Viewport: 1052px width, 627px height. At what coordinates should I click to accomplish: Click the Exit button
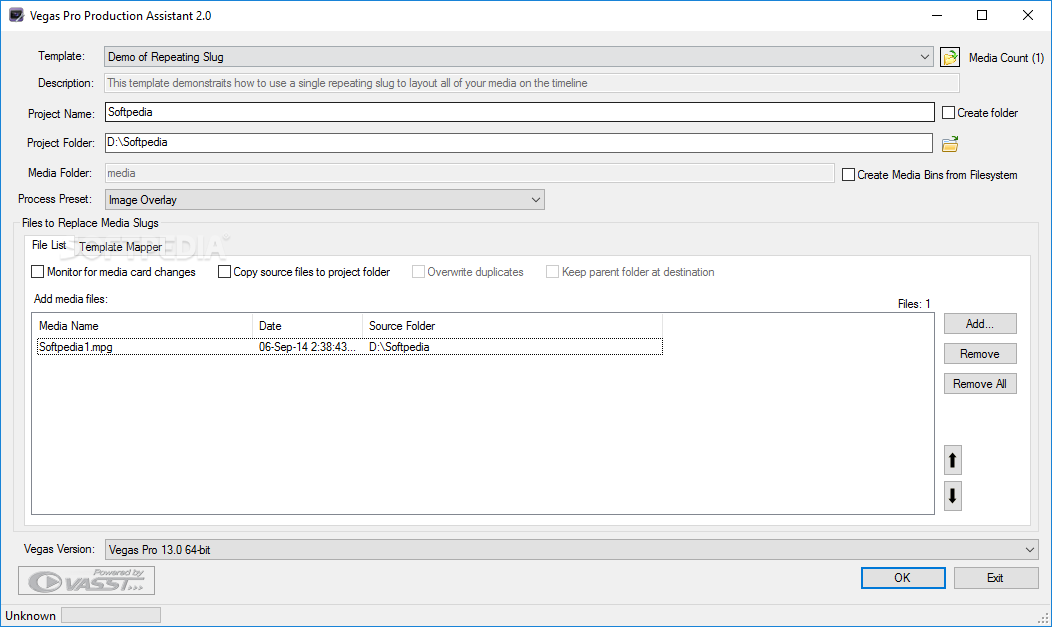click(996, 578)
